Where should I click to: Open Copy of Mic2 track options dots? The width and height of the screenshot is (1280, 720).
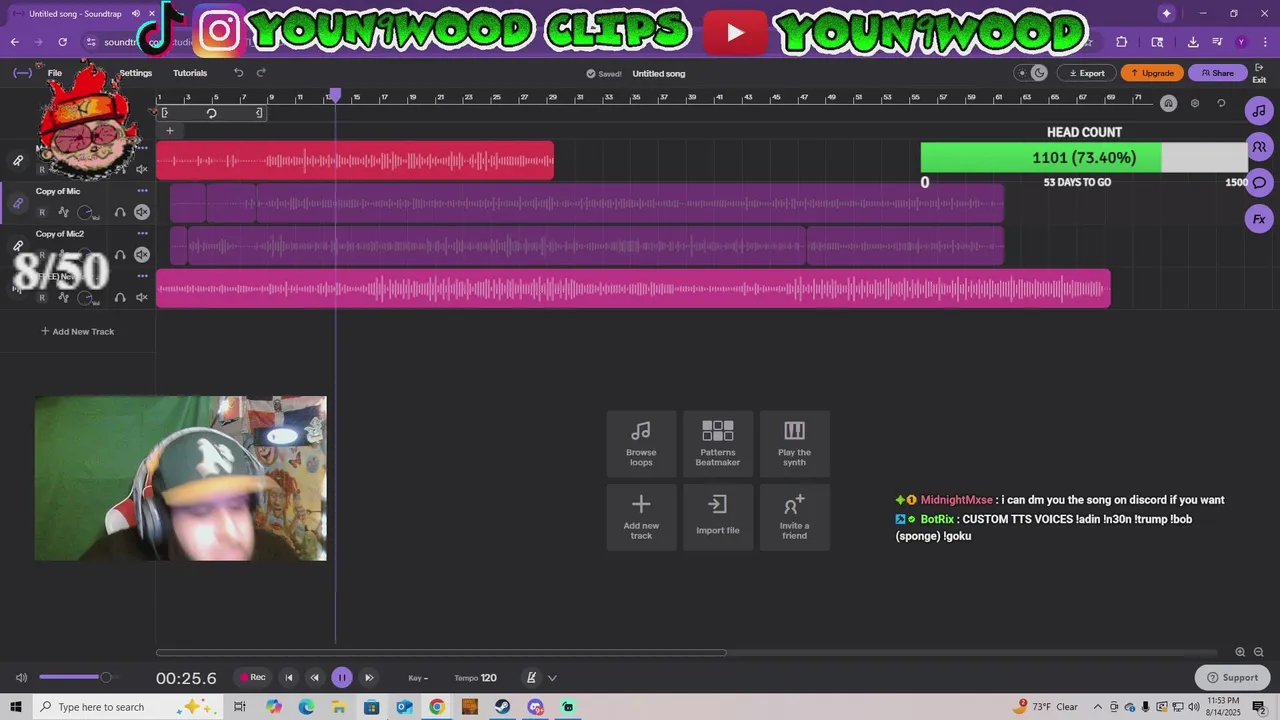pos(142,234)
